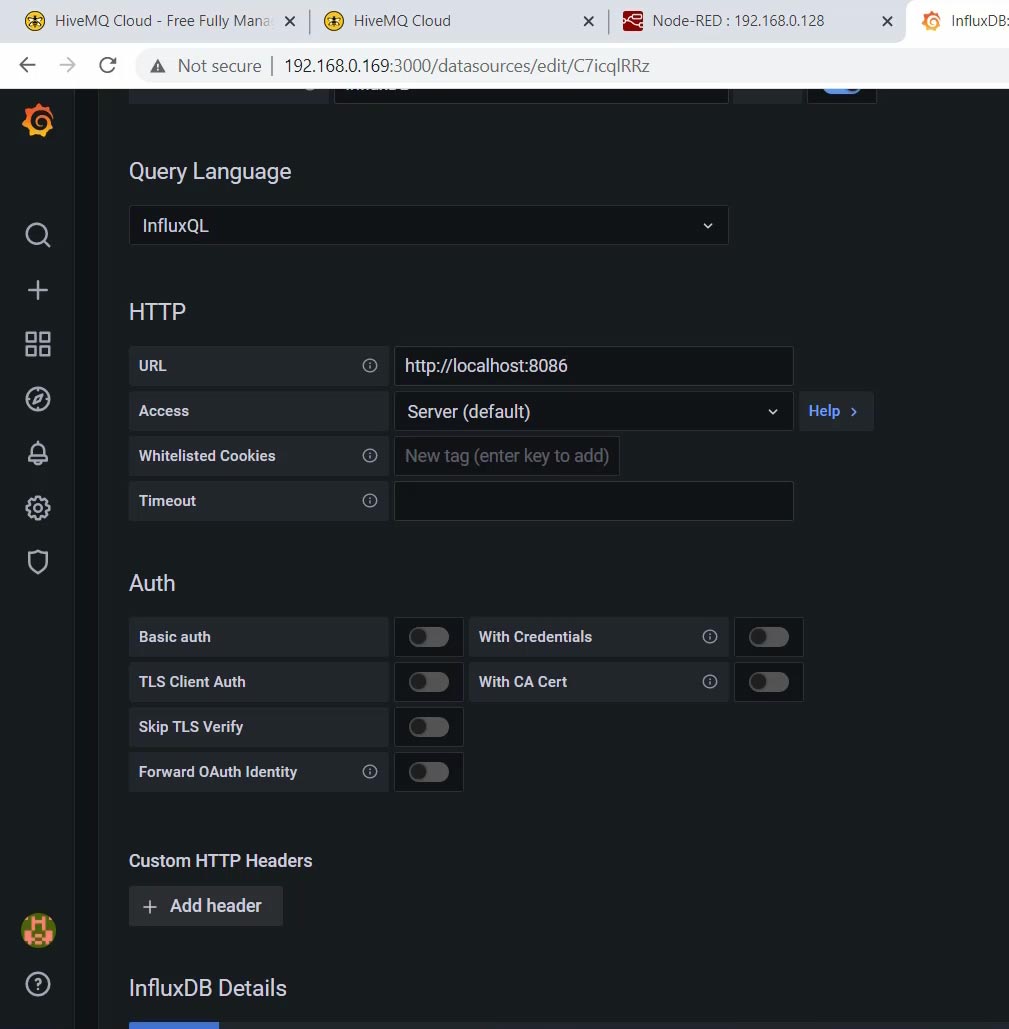This screenshot has width=1009, height=1029.
Task: Click the browser Back arrow
Action: coord(28,65)
